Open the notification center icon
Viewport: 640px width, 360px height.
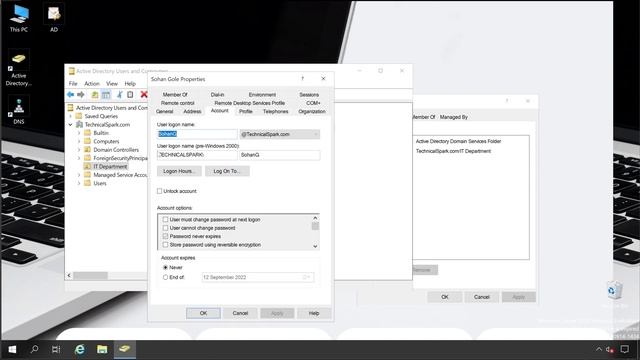[624, 349]
